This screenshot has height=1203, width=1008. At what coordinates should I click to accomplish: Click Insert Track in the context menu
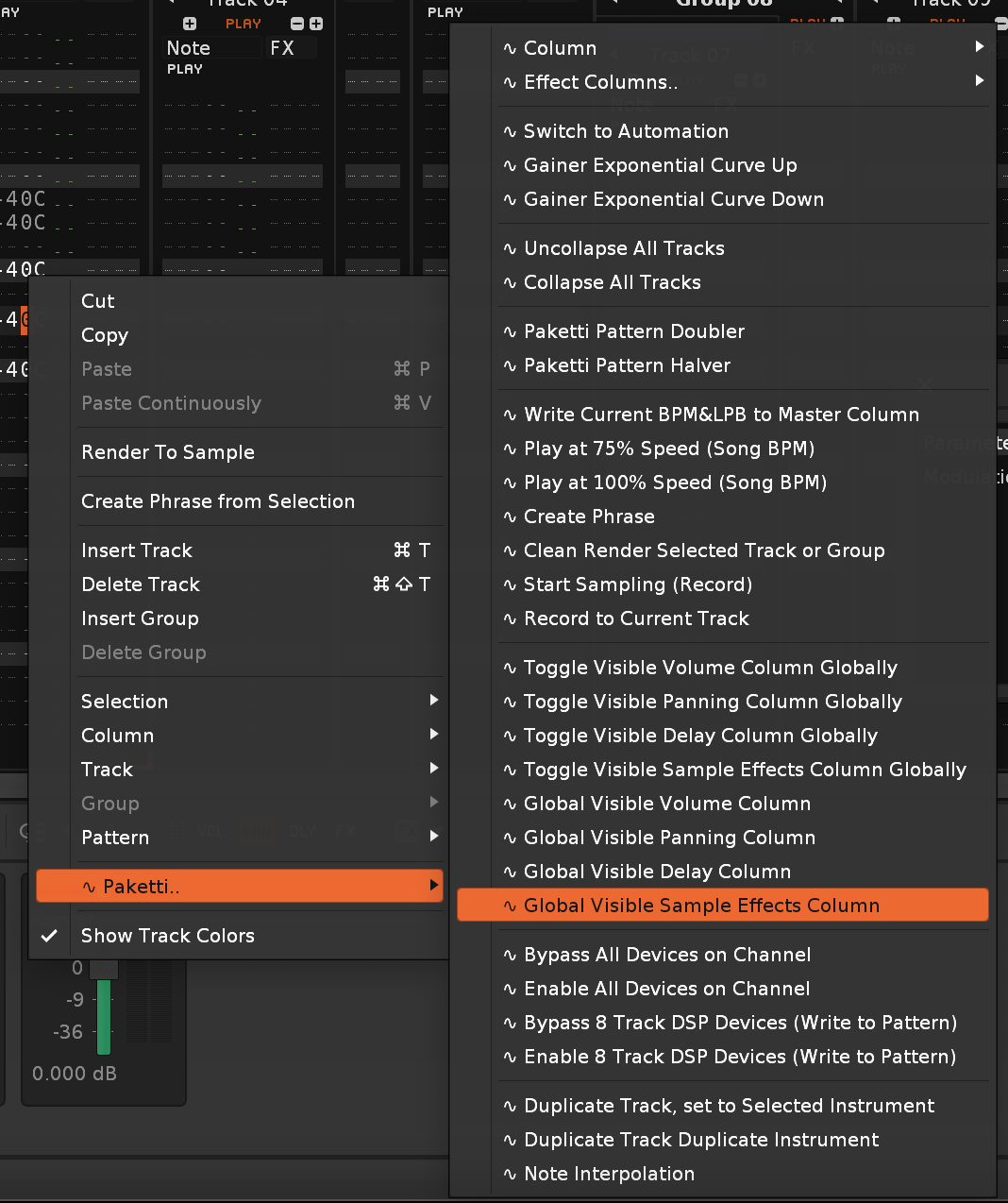(137, 551)
